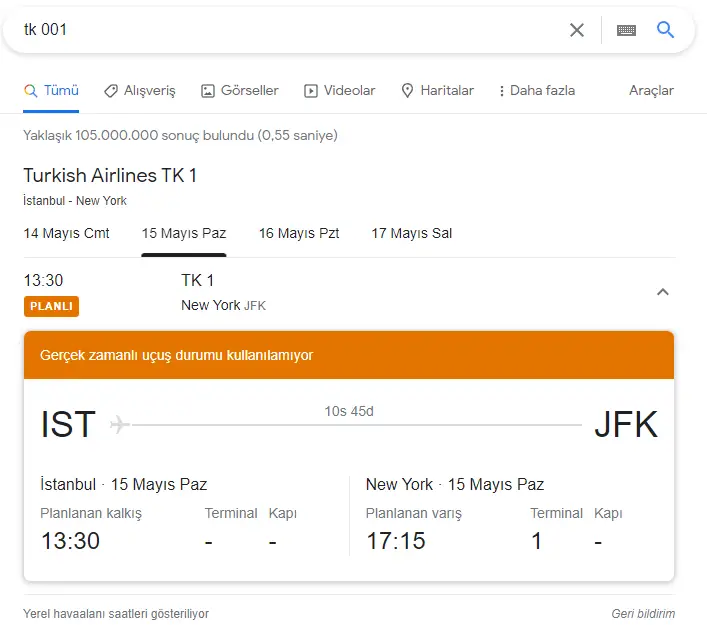
Task: Click the orange real-time status banner
Action: (x=349, y=355)
